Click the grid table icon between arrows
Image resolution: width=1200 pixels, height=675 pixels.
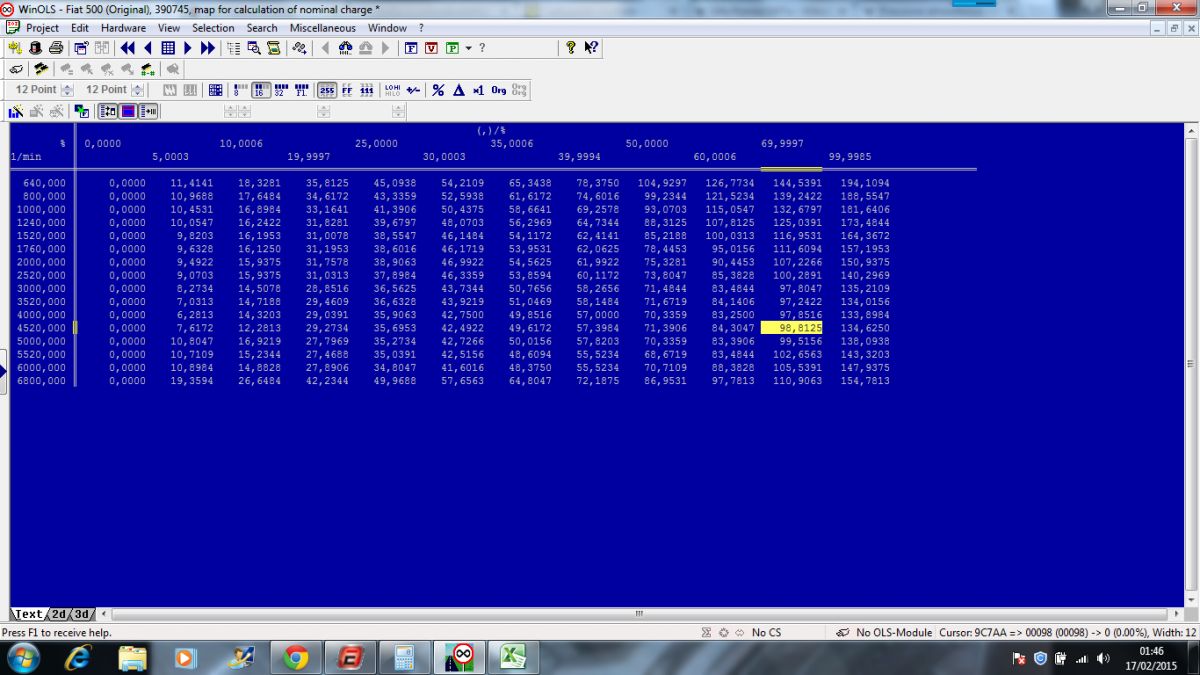pos(167,48)
